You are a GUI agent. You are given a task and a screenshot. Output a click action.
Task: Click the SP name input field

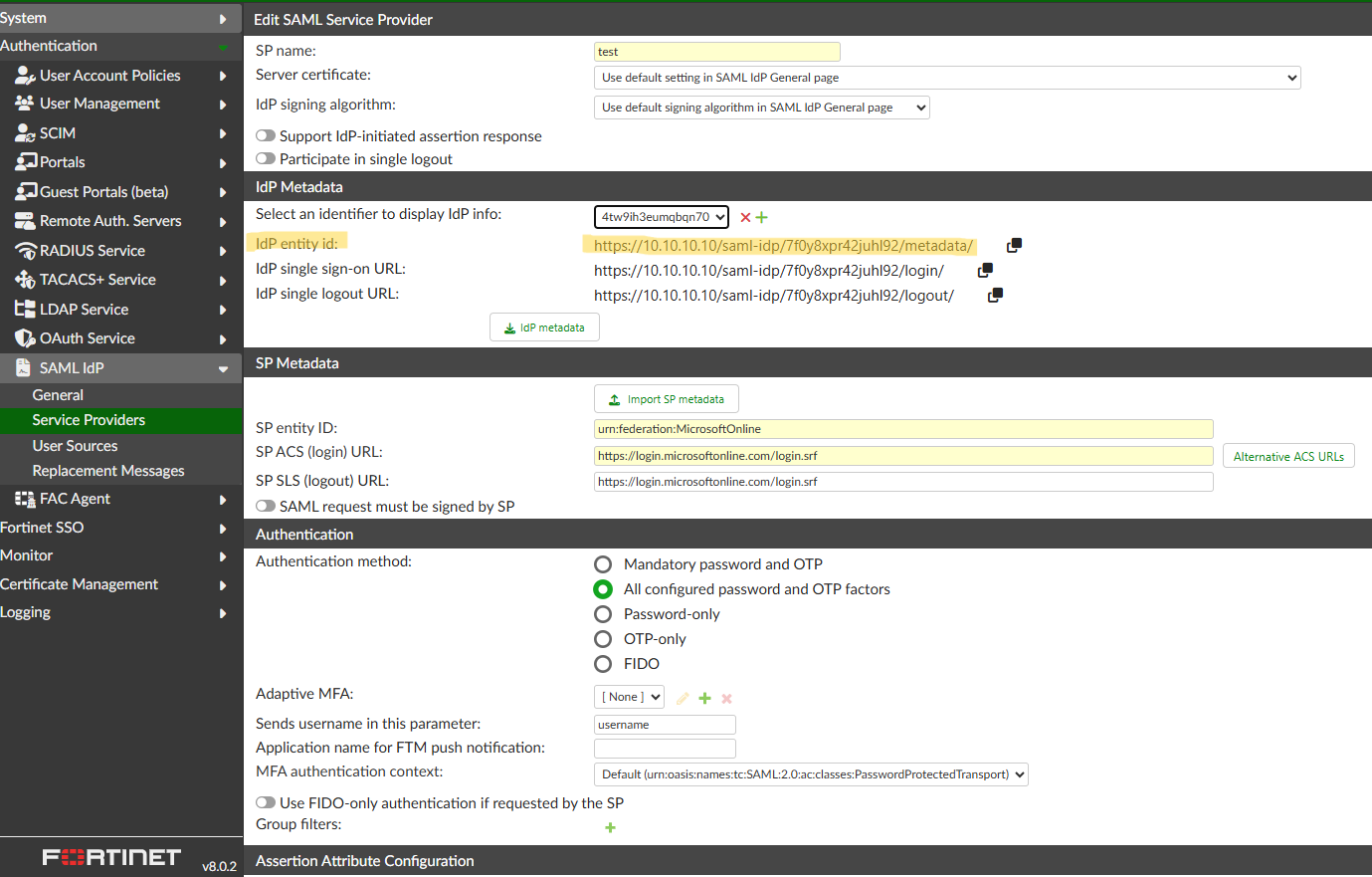[x=717, y=52]
